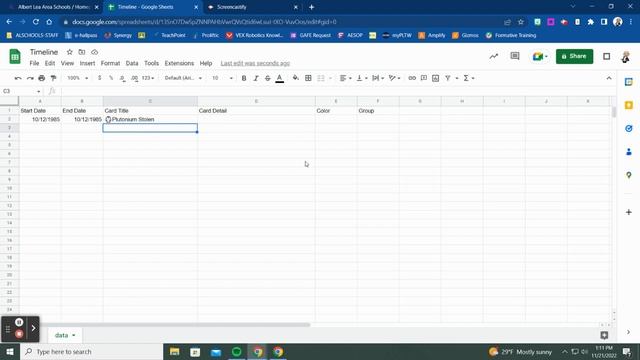Viewport: 640px width, 360px height.
Task: Select the Card Detail header cell
Action: [x=256, y=111]
